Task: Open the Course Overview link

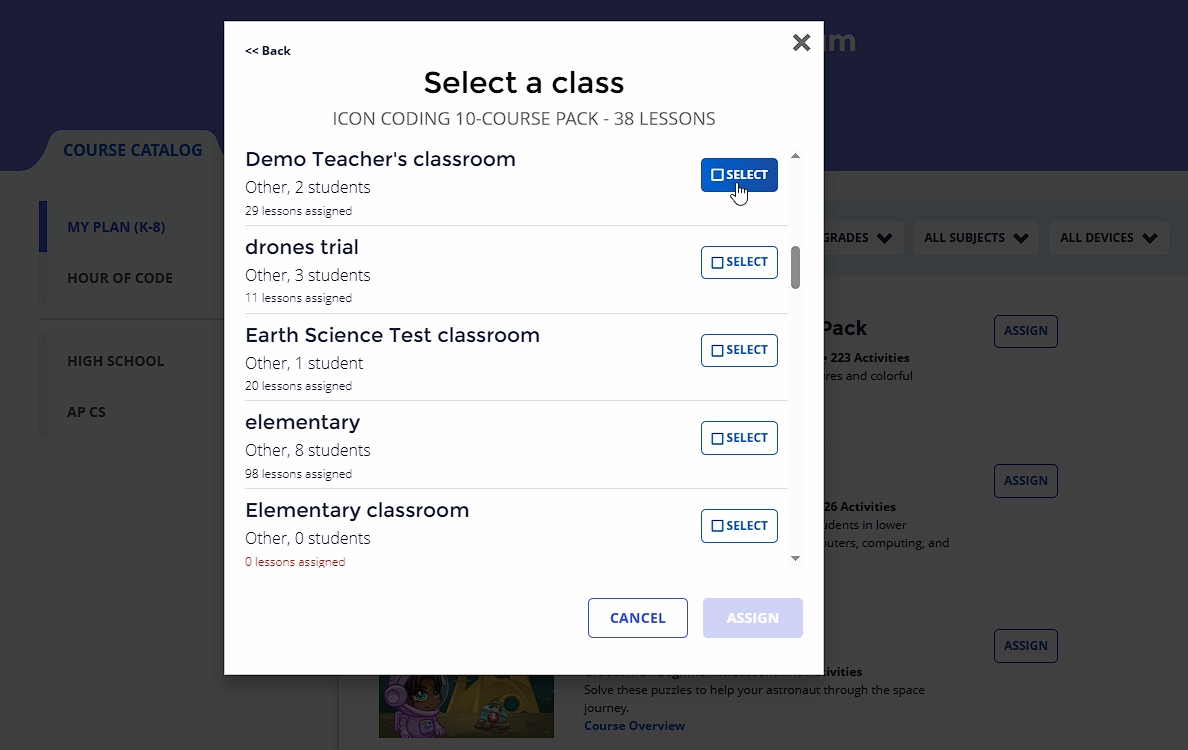Action: tap(634, 726)
